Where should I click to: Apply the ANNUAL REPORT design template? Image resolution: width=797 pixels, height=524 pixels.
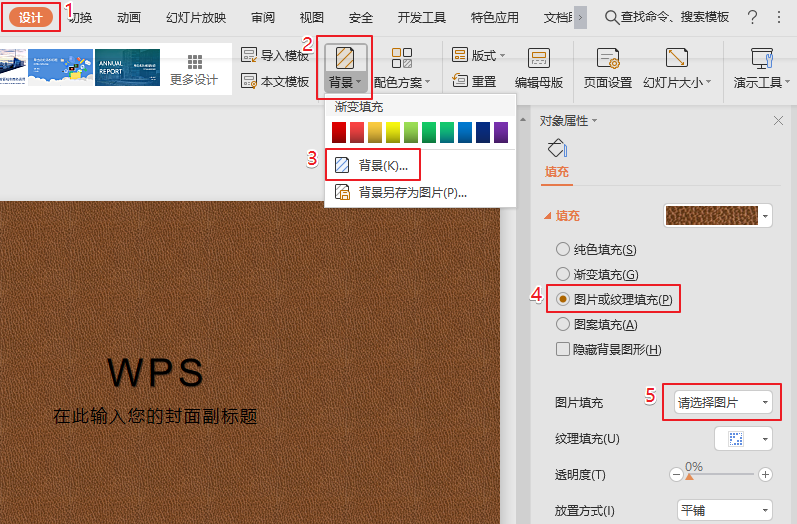pos(128,67)
